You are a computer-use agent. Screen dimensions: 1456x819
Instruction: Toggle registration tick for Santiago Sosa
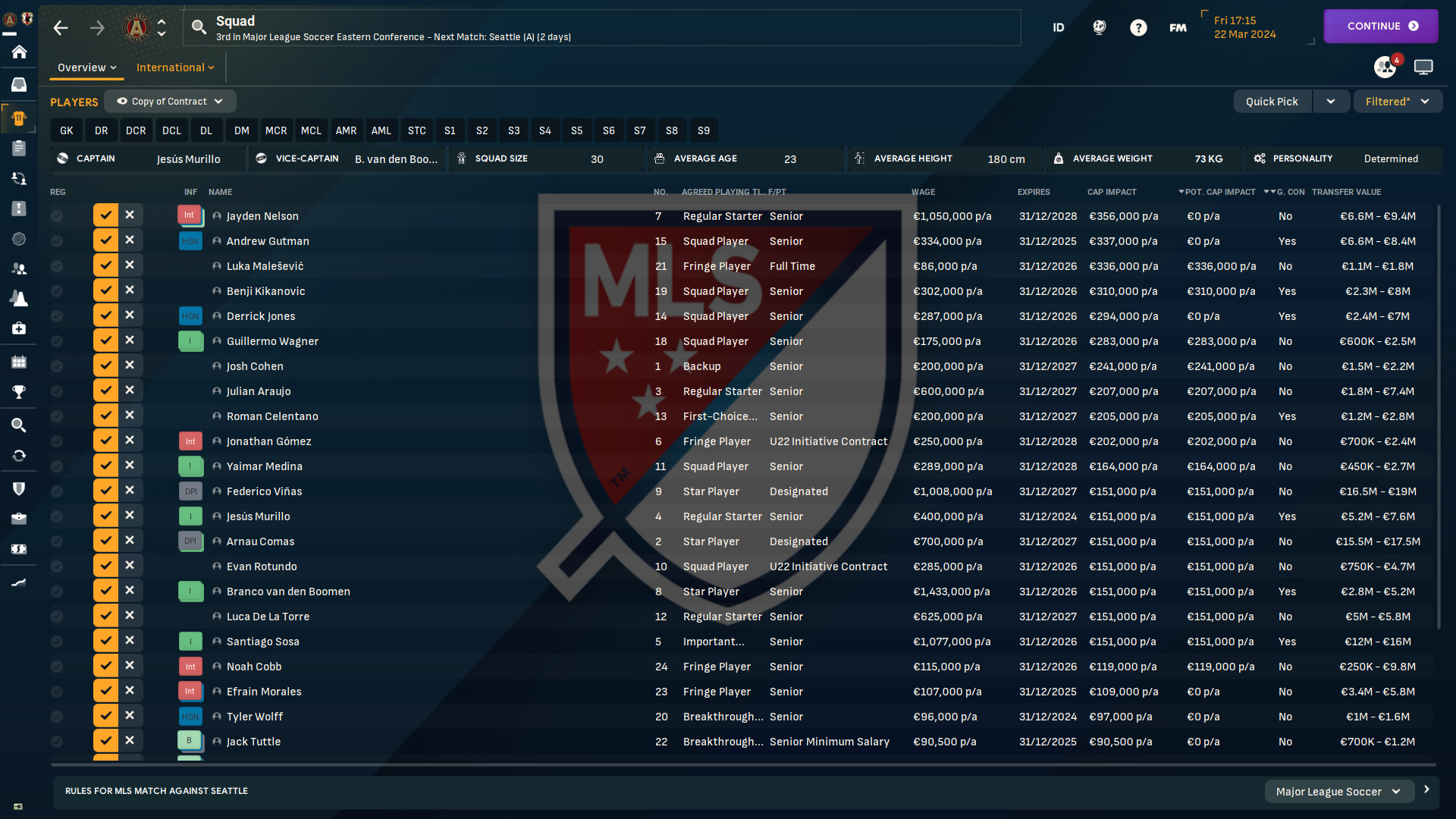click(105, 641)
